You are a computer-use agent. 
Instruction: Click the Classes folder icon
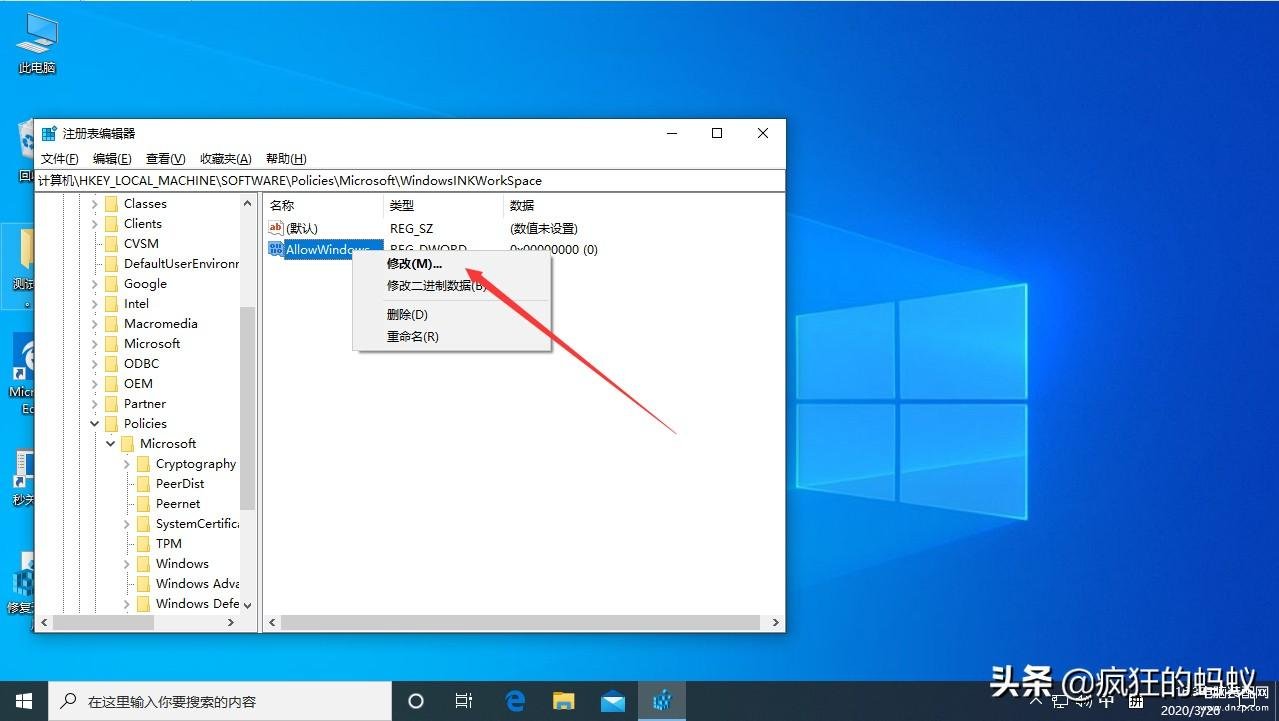coord(111,204)
